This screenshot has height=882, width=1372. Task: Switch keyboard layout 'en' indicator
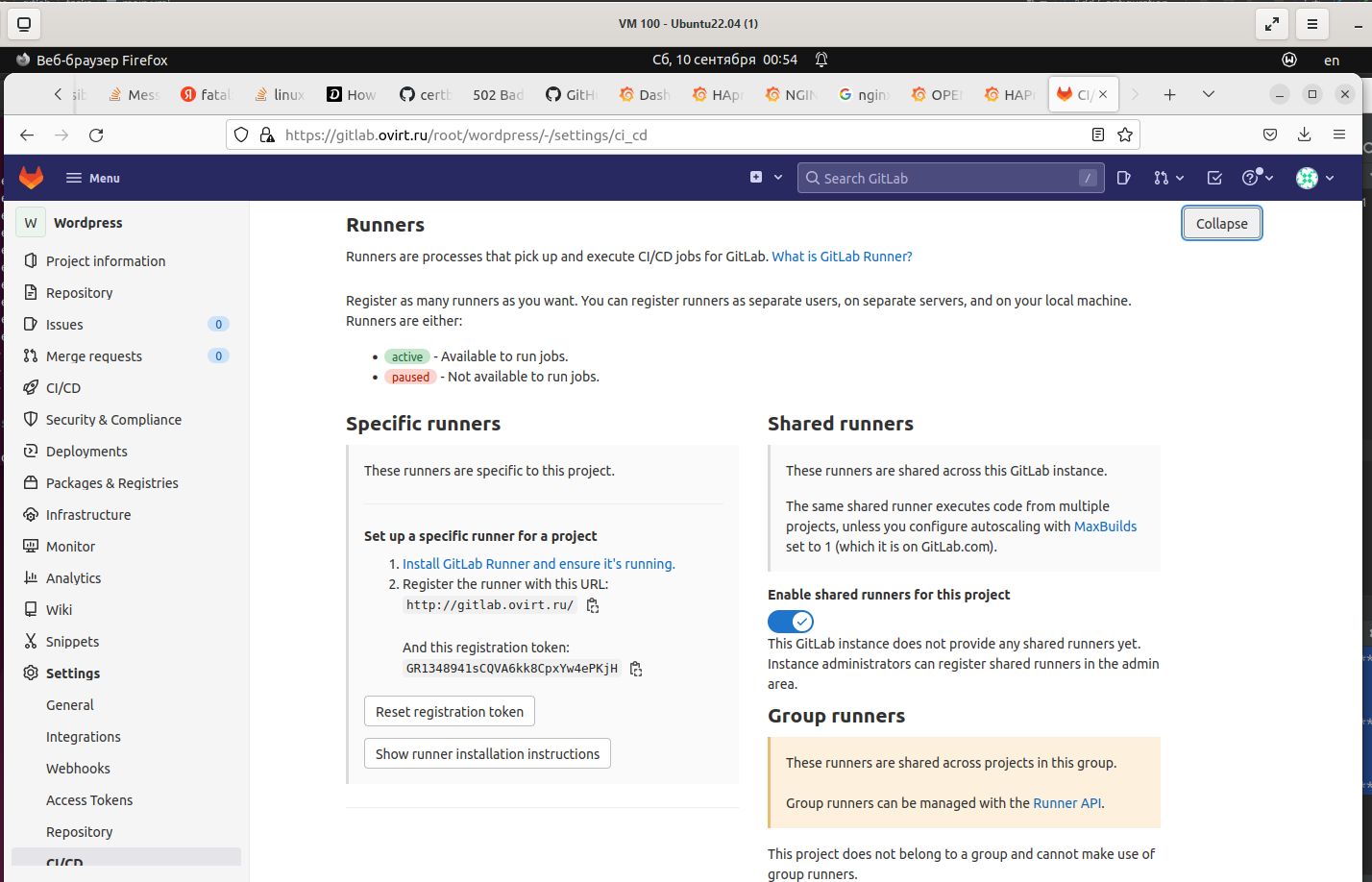click(1332, 60)
